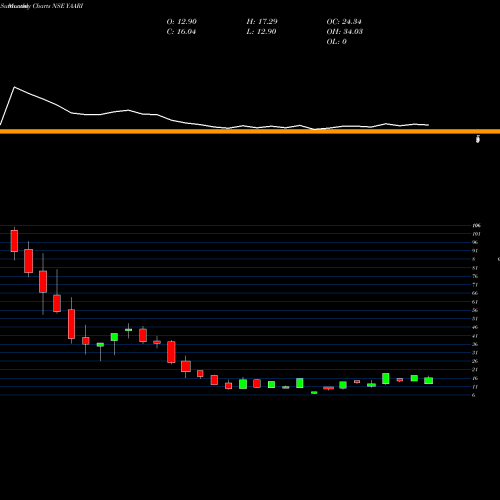Click the 101 price axis label
This screenshot has height=500, width=500.
pos(476,234)
